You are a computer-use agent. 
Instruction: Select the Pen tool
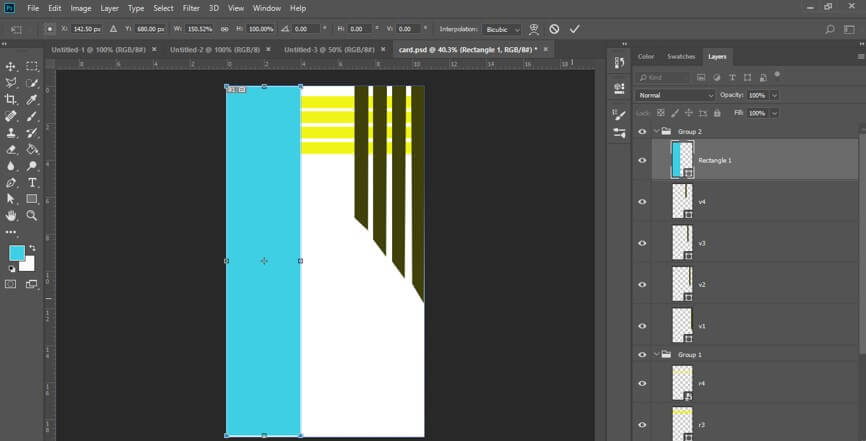click(x=11, y=183)
